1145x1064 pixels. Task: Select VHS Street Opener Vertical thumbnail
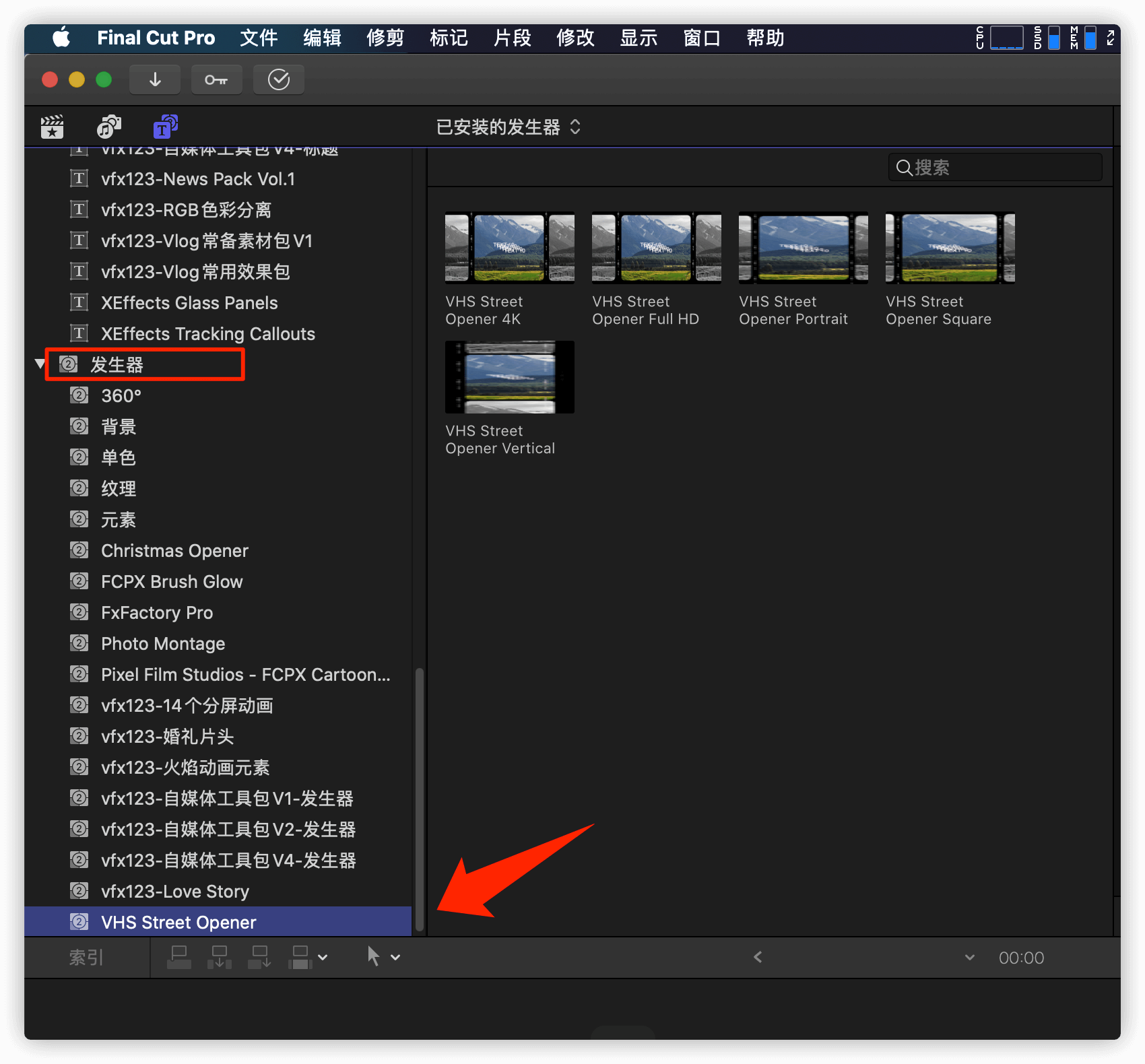[x=510, y=377]
